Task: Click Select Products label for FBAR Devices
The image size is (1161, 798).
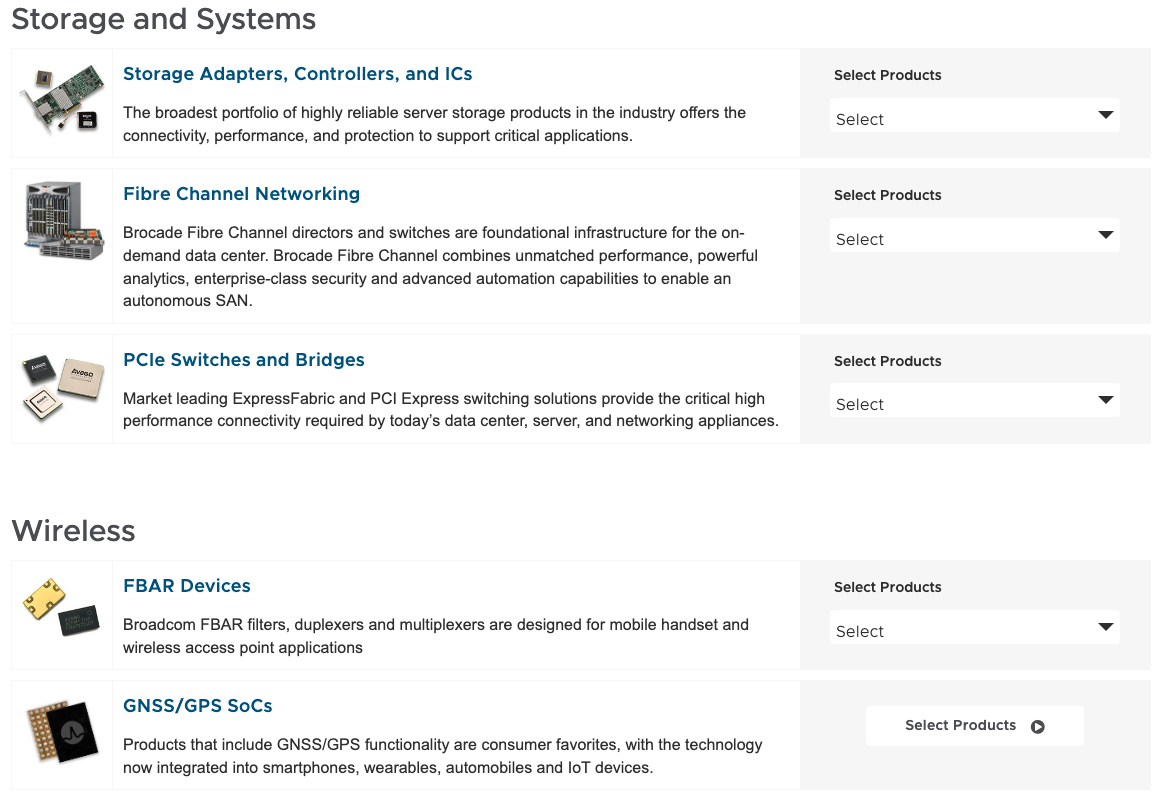Action: pyautogui.click(x=887, y=587)
